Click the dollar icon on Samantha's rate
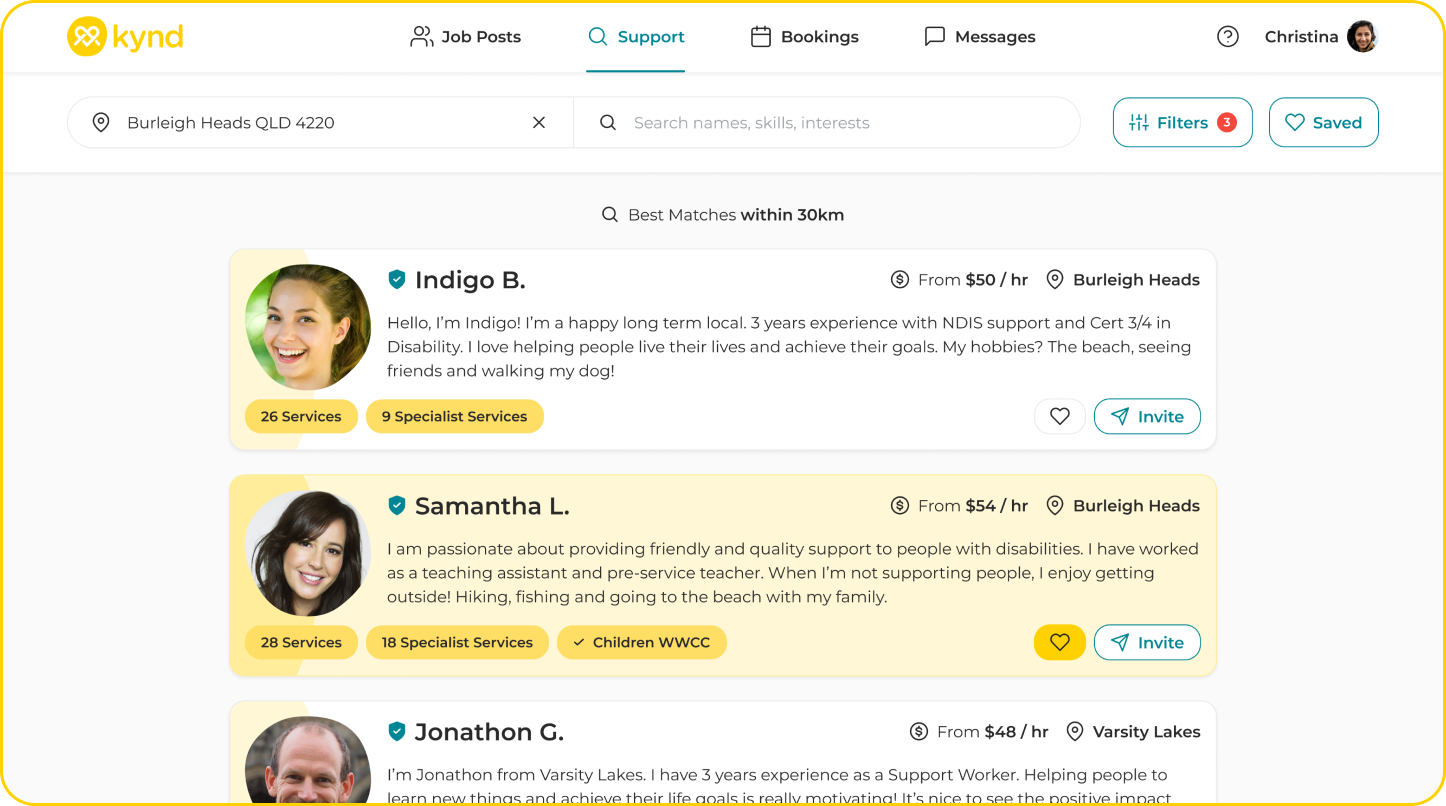 (x=900, y=506)
